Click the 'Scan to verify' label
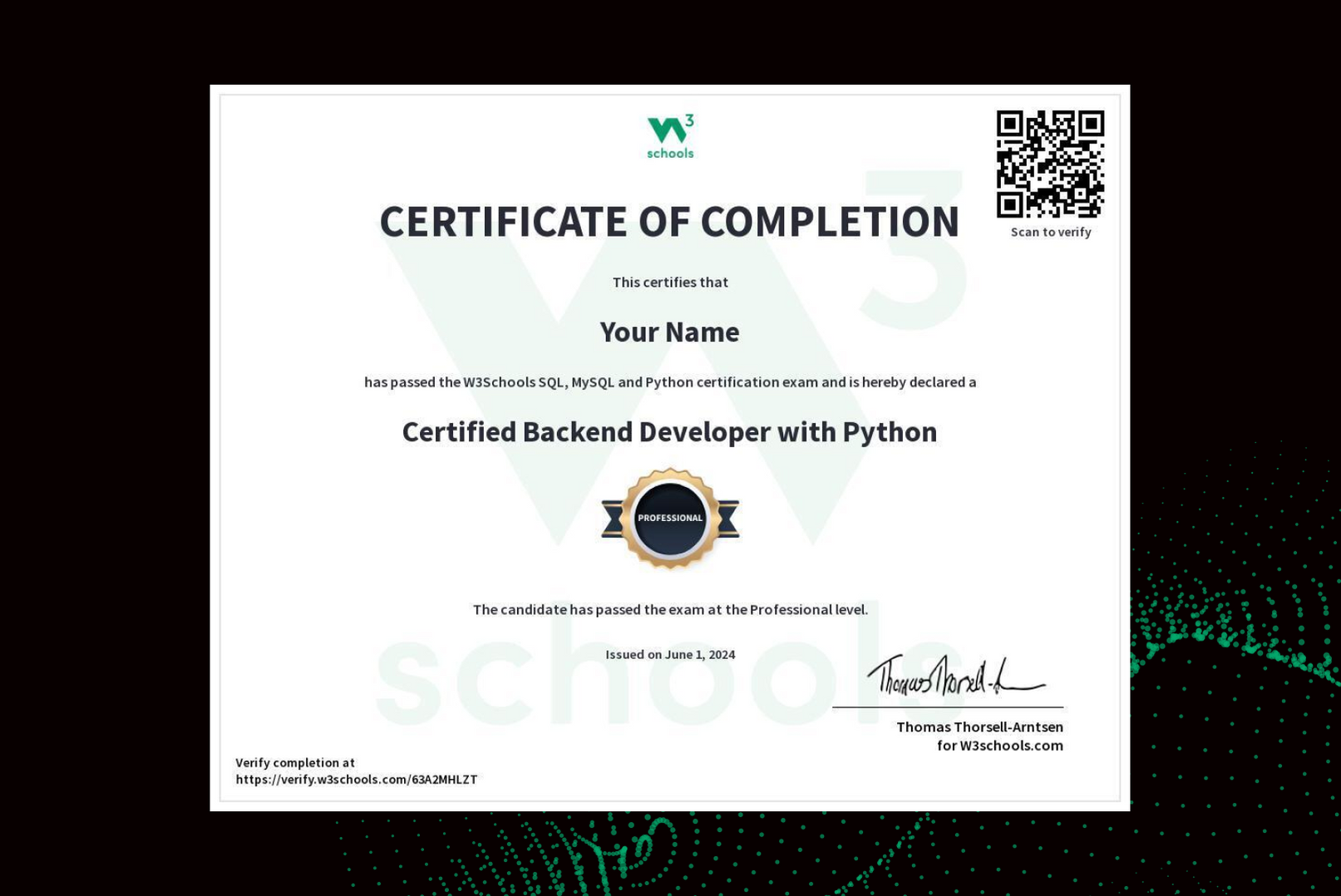 [1049, 232]
